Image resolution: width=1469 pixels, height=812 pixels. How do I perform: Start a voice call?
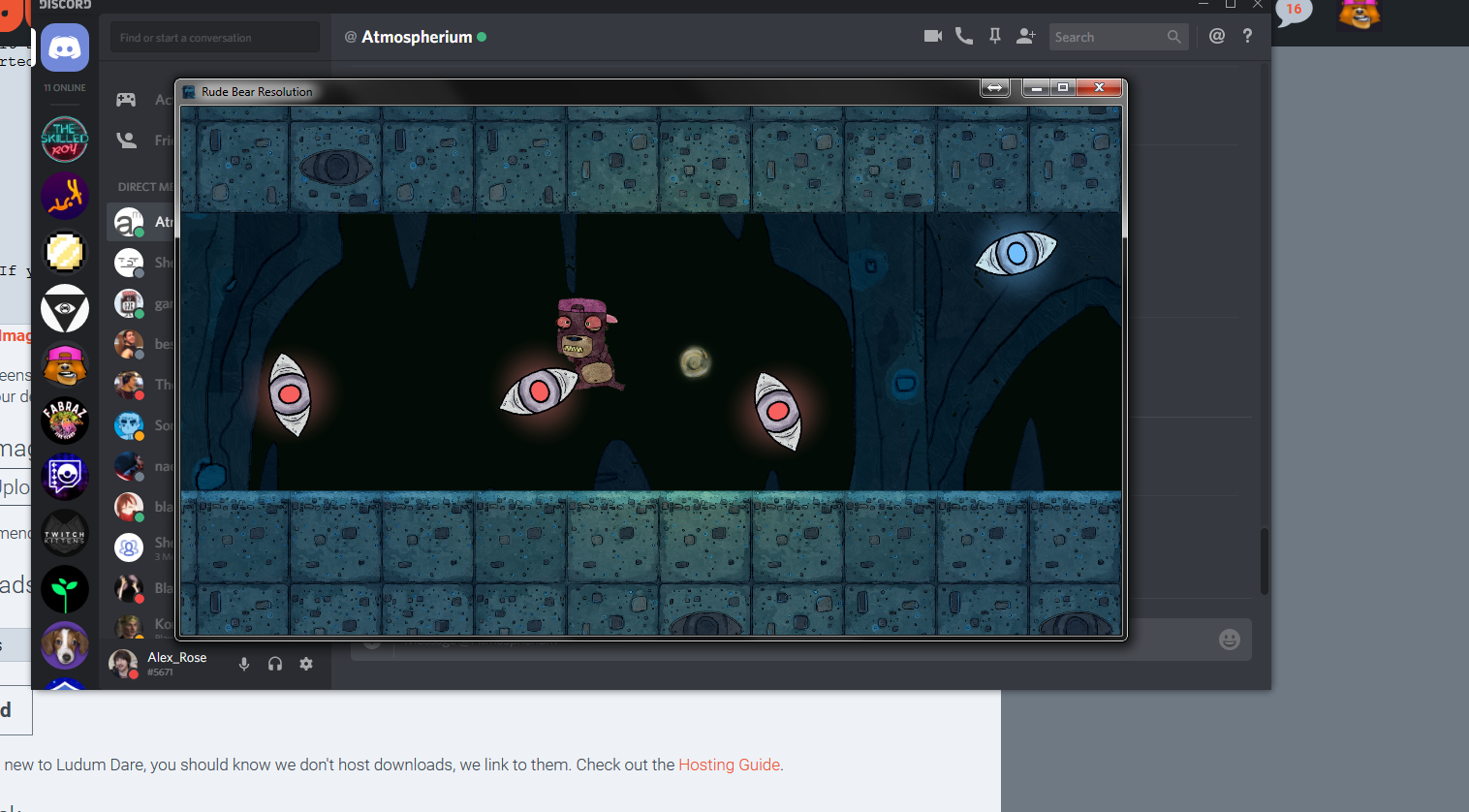point(964,36)
